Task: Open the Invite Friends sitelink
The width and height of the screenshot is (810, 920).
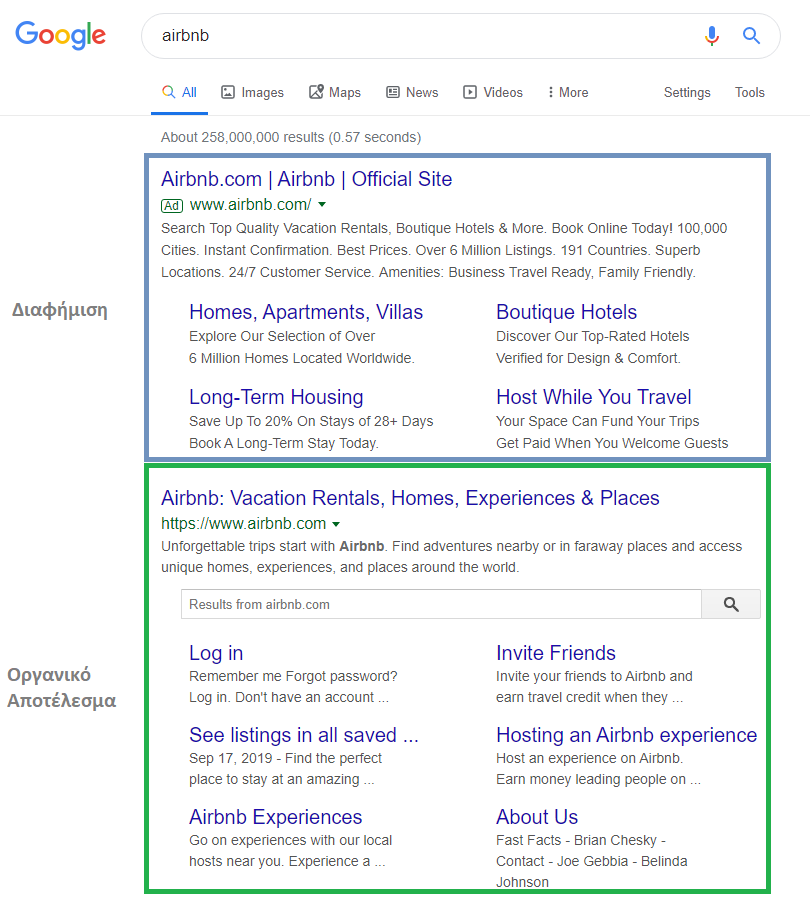Action: pos(556,653)
